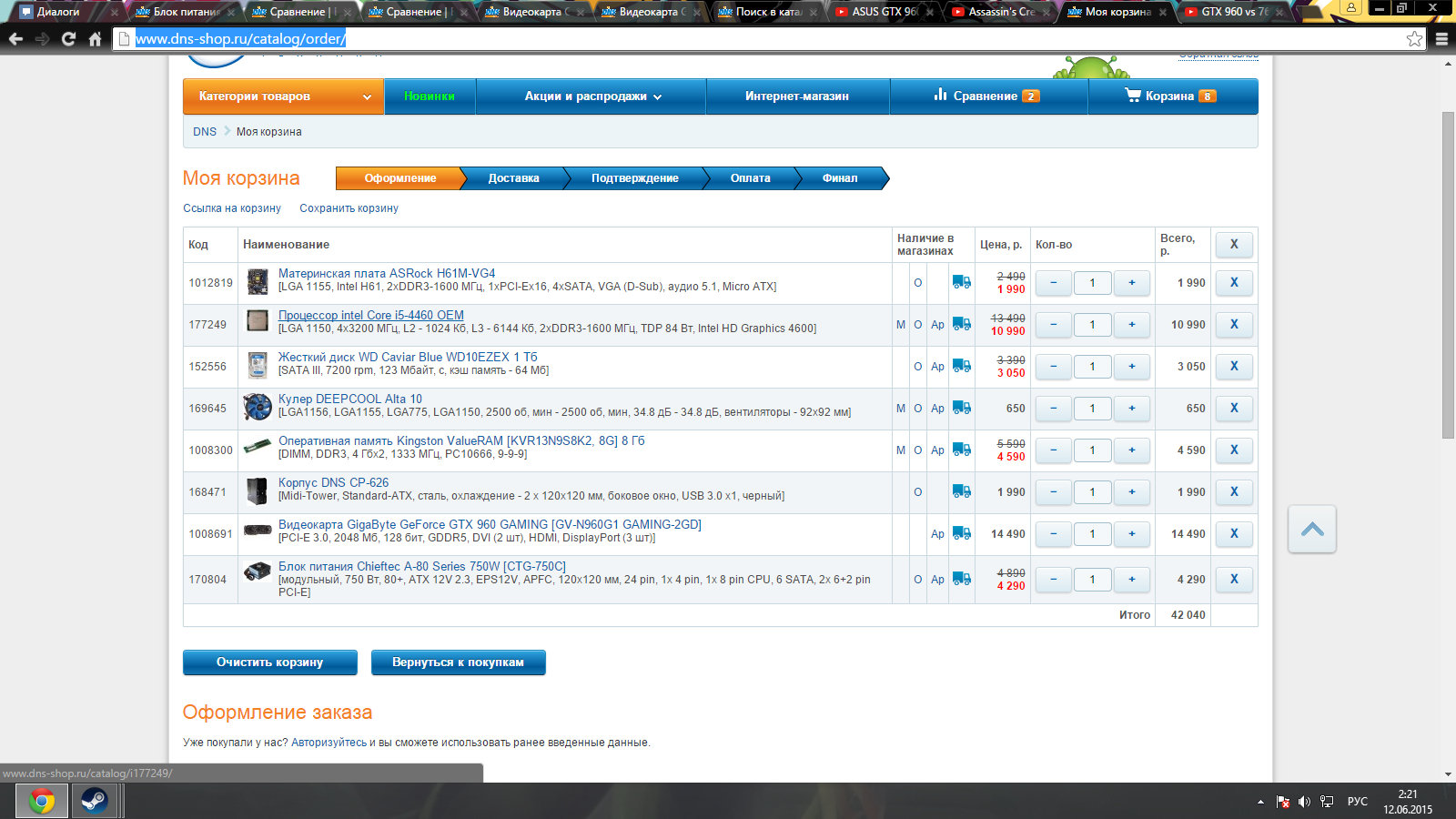This screenshot has width=1456, height=819.
Task: Select the Финал checkout step
Action: point(840,178)
